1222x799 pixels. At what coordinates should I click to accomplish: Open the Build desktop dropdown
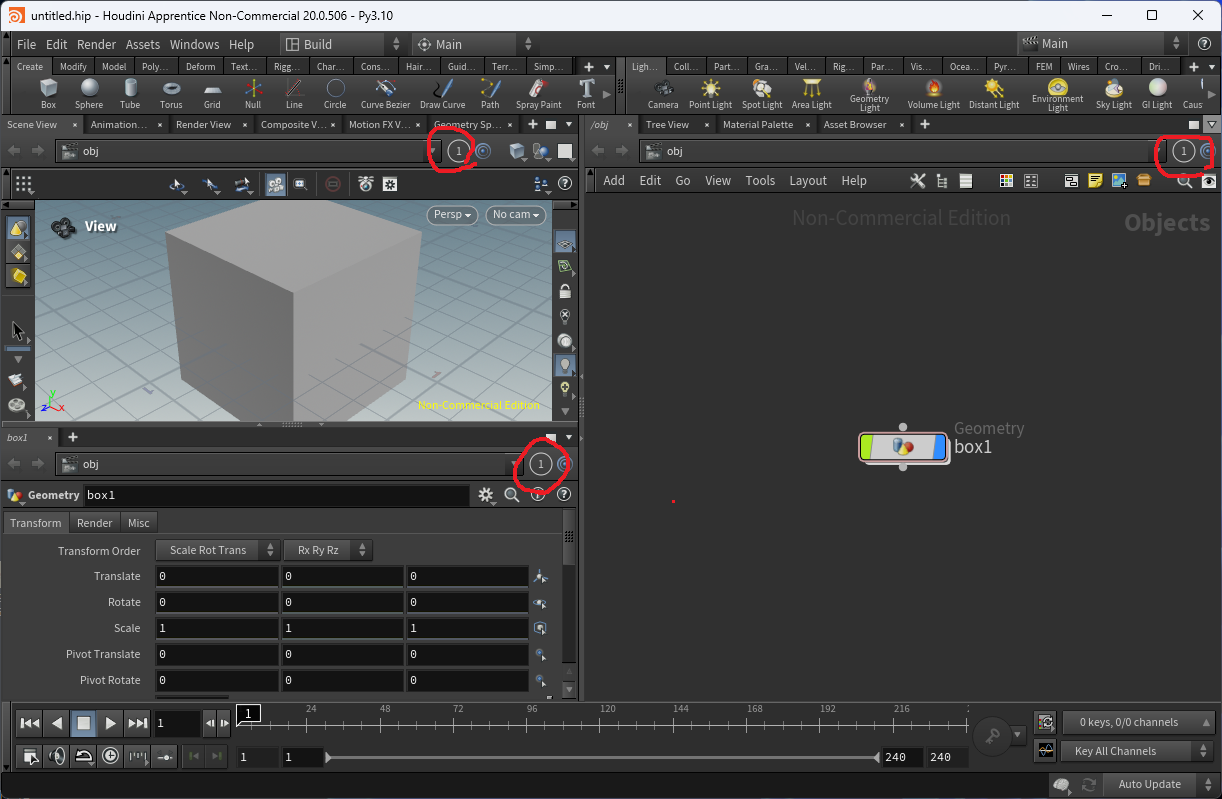click(x=343, y=44)
